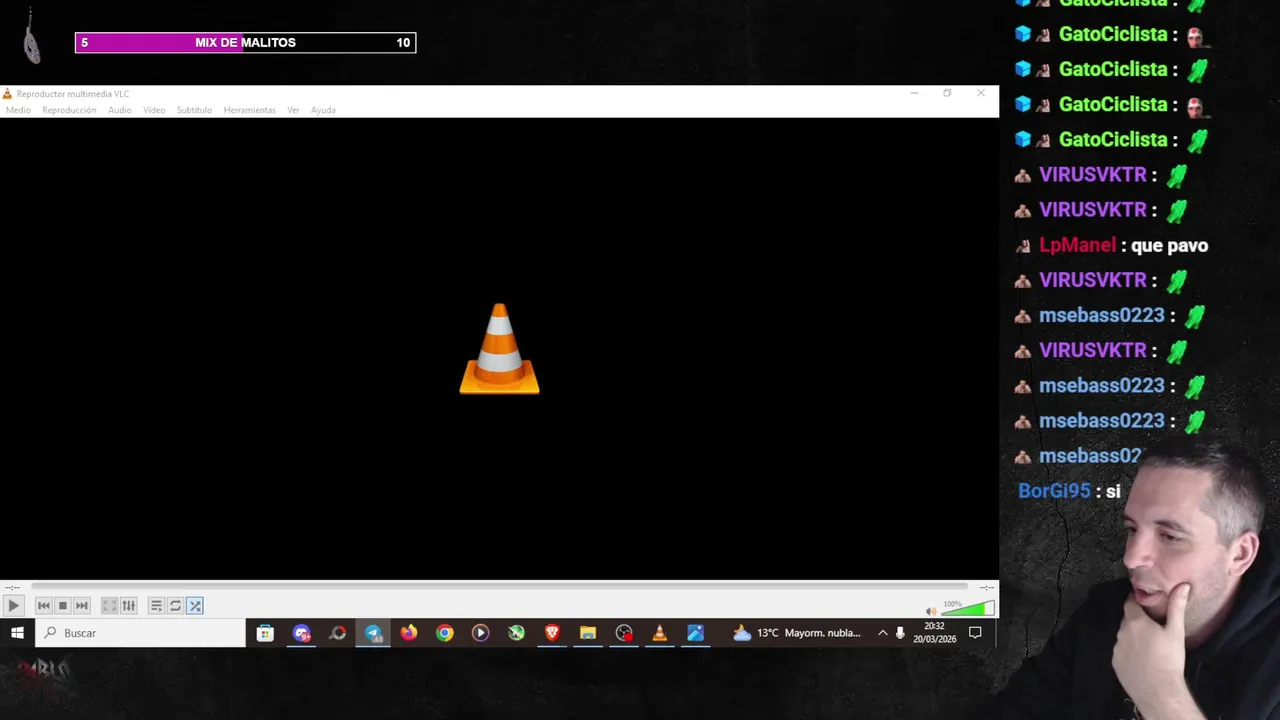Screen dimensions: 1280x720
Task: Open the Ver menu
Action: point(293,110)
